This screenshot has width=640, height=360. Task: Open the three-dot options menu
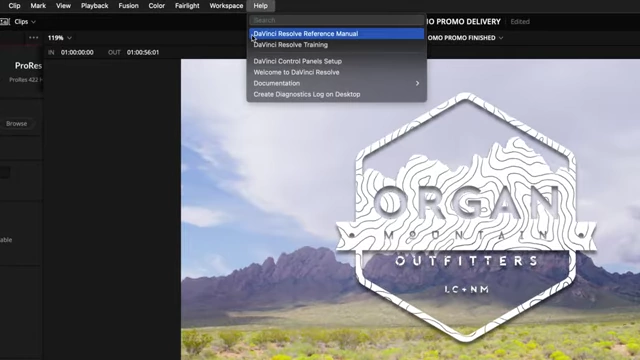33,38
